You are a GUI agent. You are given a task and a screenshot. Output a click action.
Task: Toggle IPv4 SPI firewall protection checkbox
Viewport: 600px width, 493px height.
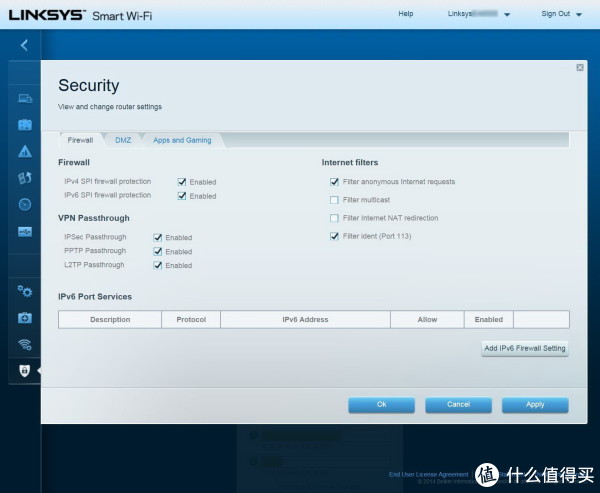(x=182, y=182)
